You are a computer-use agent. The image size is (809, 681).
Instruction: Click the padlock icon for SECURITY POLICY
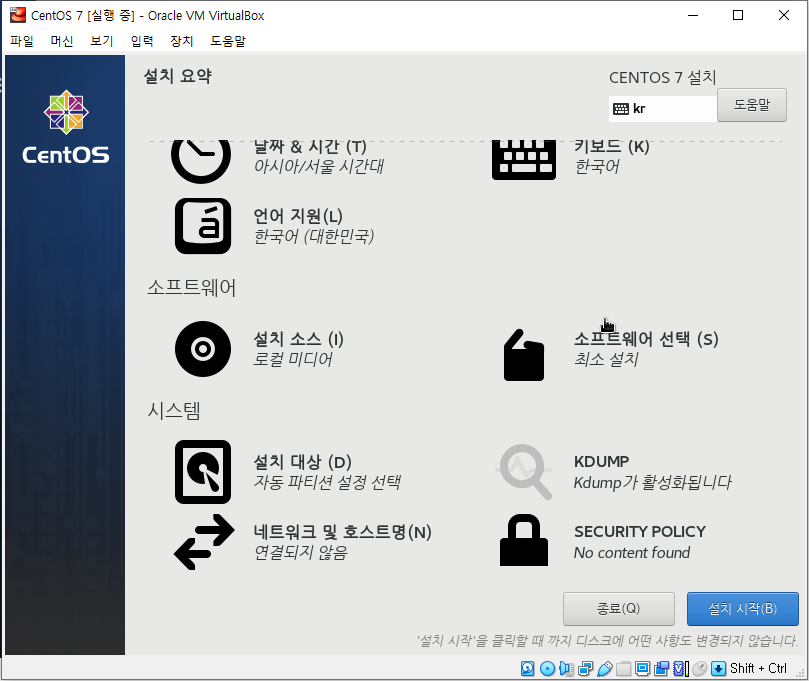524,540
